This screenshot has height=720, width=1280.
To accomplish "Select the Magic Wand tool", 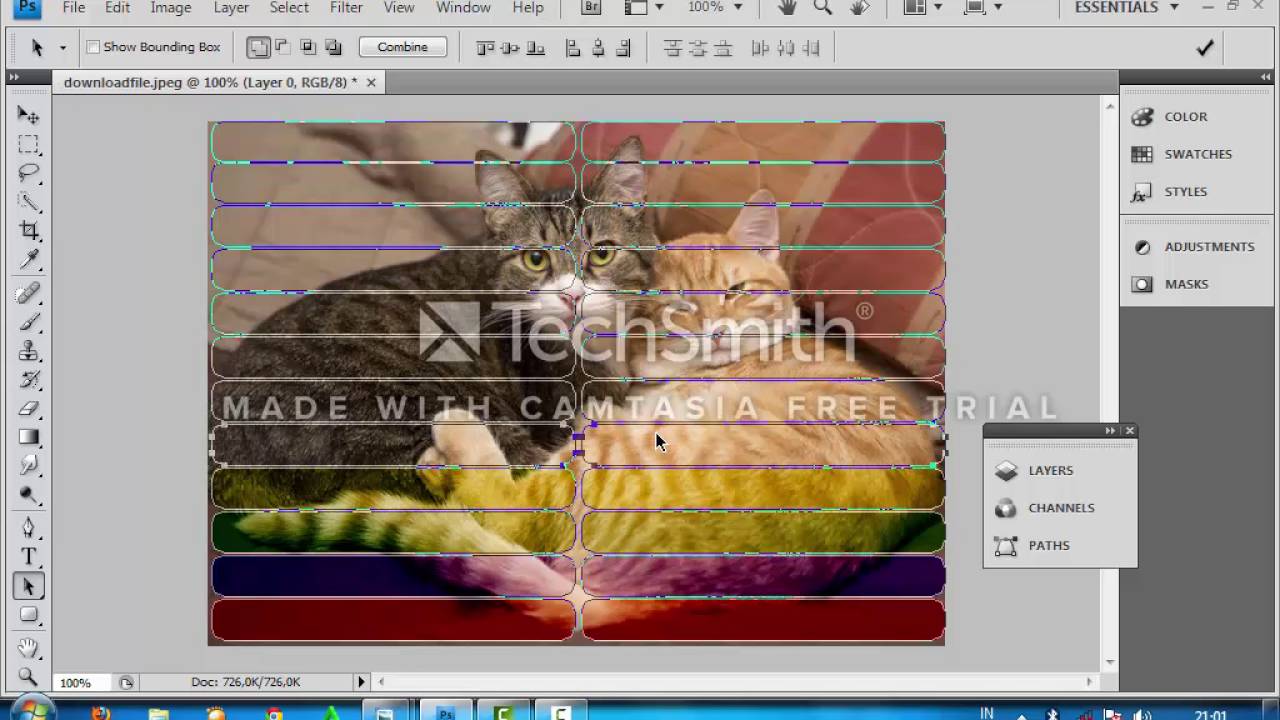I will pos(28,202).
